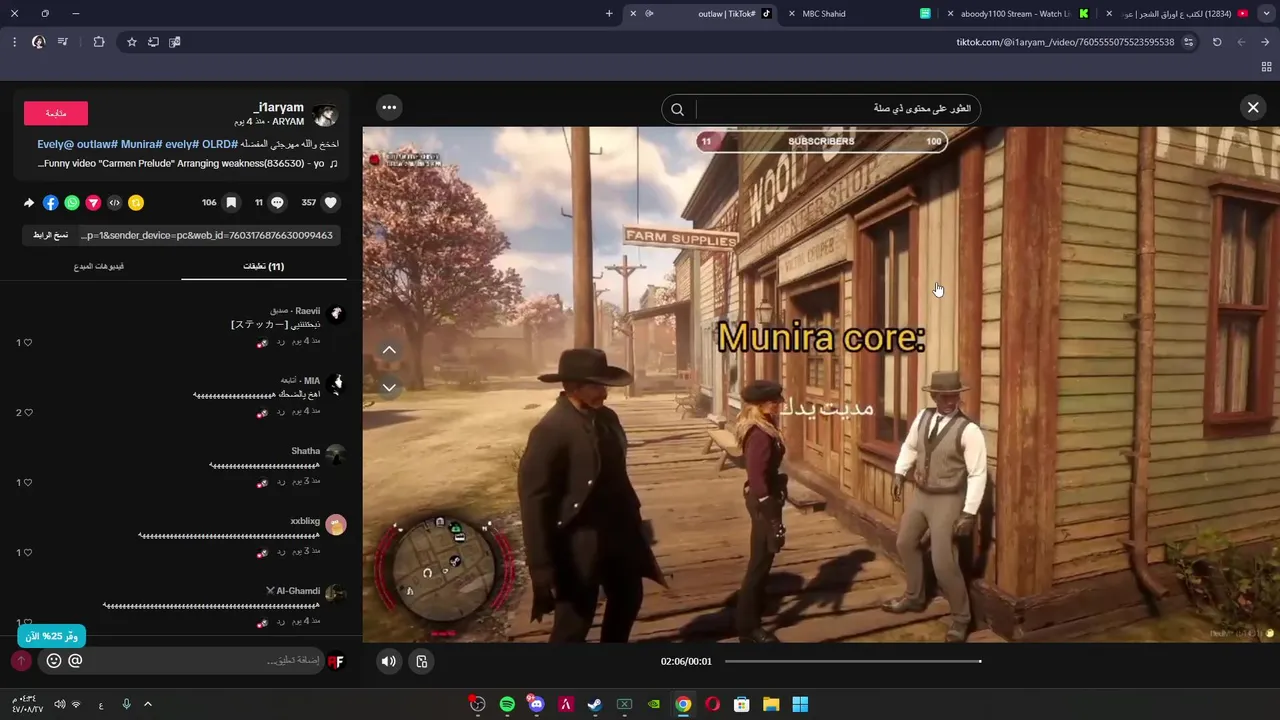Image resolution: width=1280 pixels, height=720 pixels.
Task: Like the video with the heart icon
Action: tap(331, 202)
